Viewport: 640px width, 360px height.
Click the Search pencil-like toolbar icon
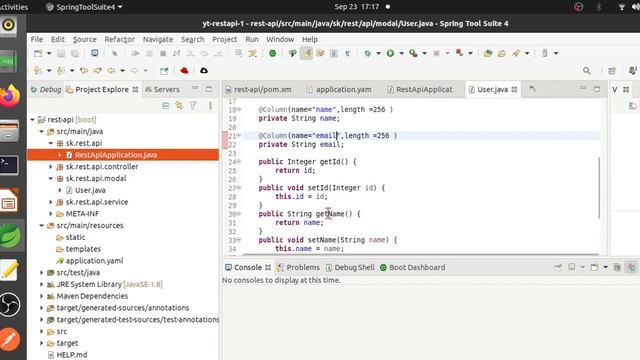point(516,53)
